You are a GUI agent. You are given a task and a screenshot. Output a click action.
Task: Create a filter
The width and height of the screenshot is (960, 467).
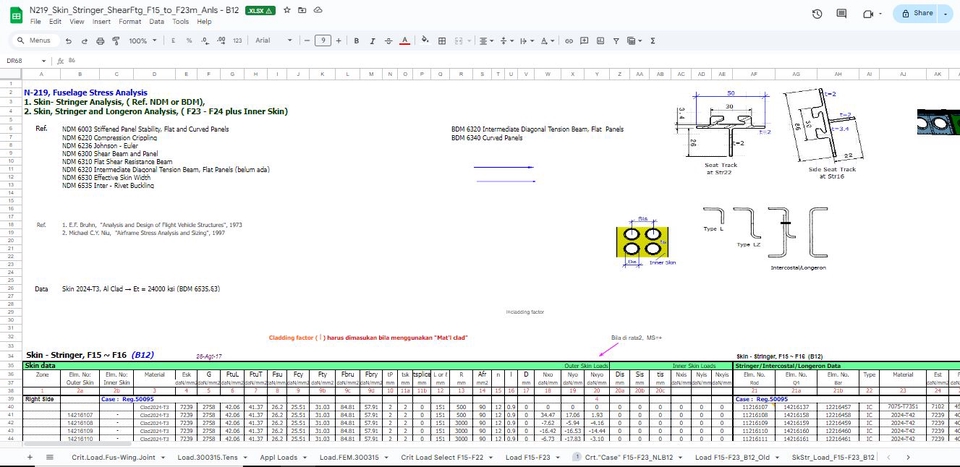click(616, 41)
